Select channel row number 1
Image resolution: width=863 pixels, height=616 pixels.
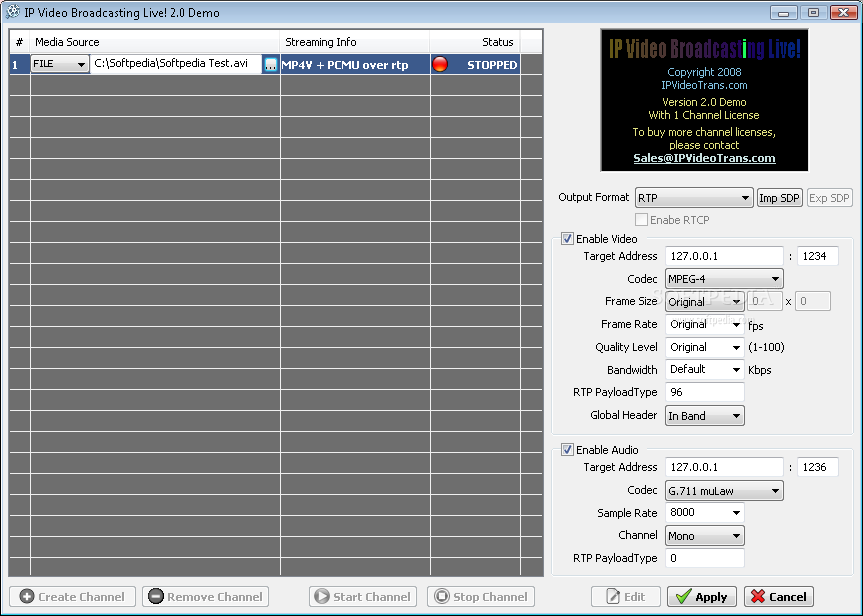click(x=19, y=64)
